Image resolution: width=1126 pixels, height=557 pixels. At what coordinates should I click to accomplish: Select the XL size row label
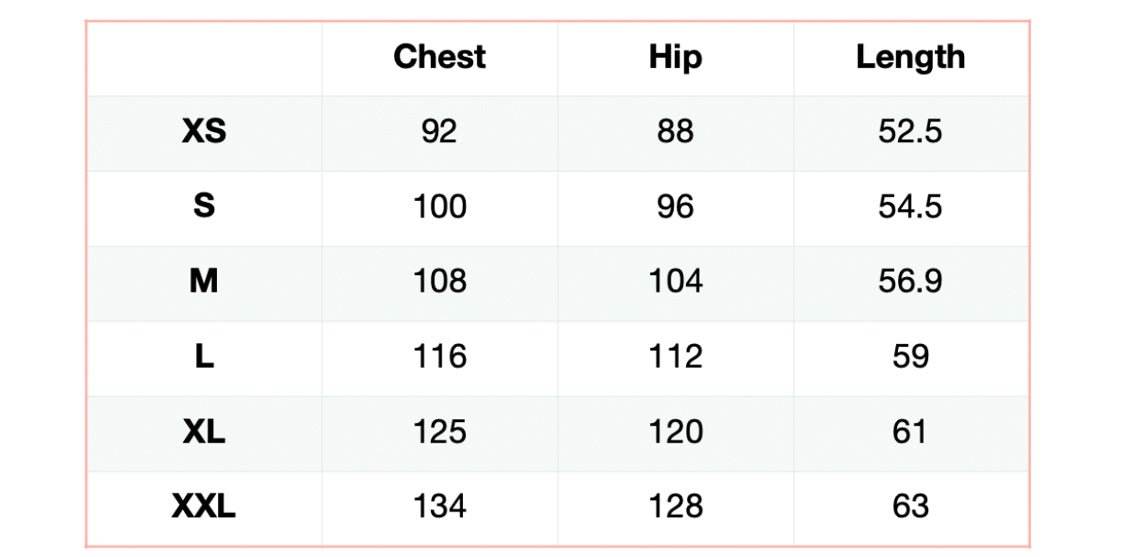[204, 432]
